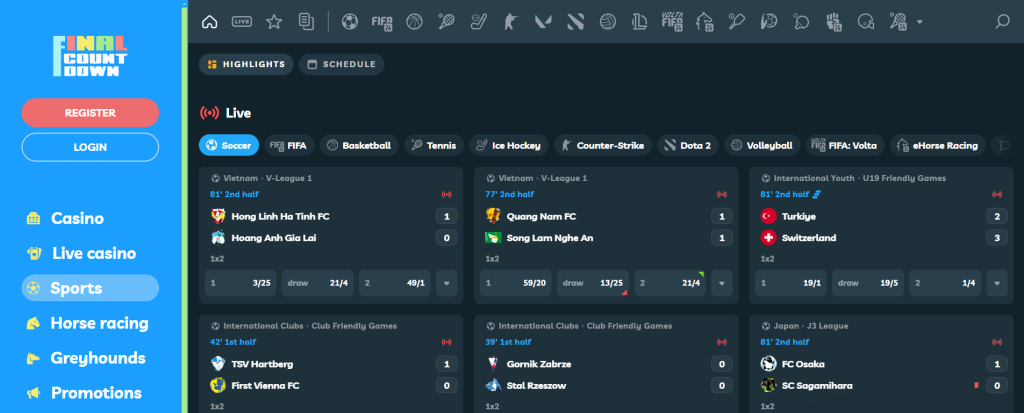Click the Login button
This screenshot has height=413, width=1024.
(x=90, y=147)
